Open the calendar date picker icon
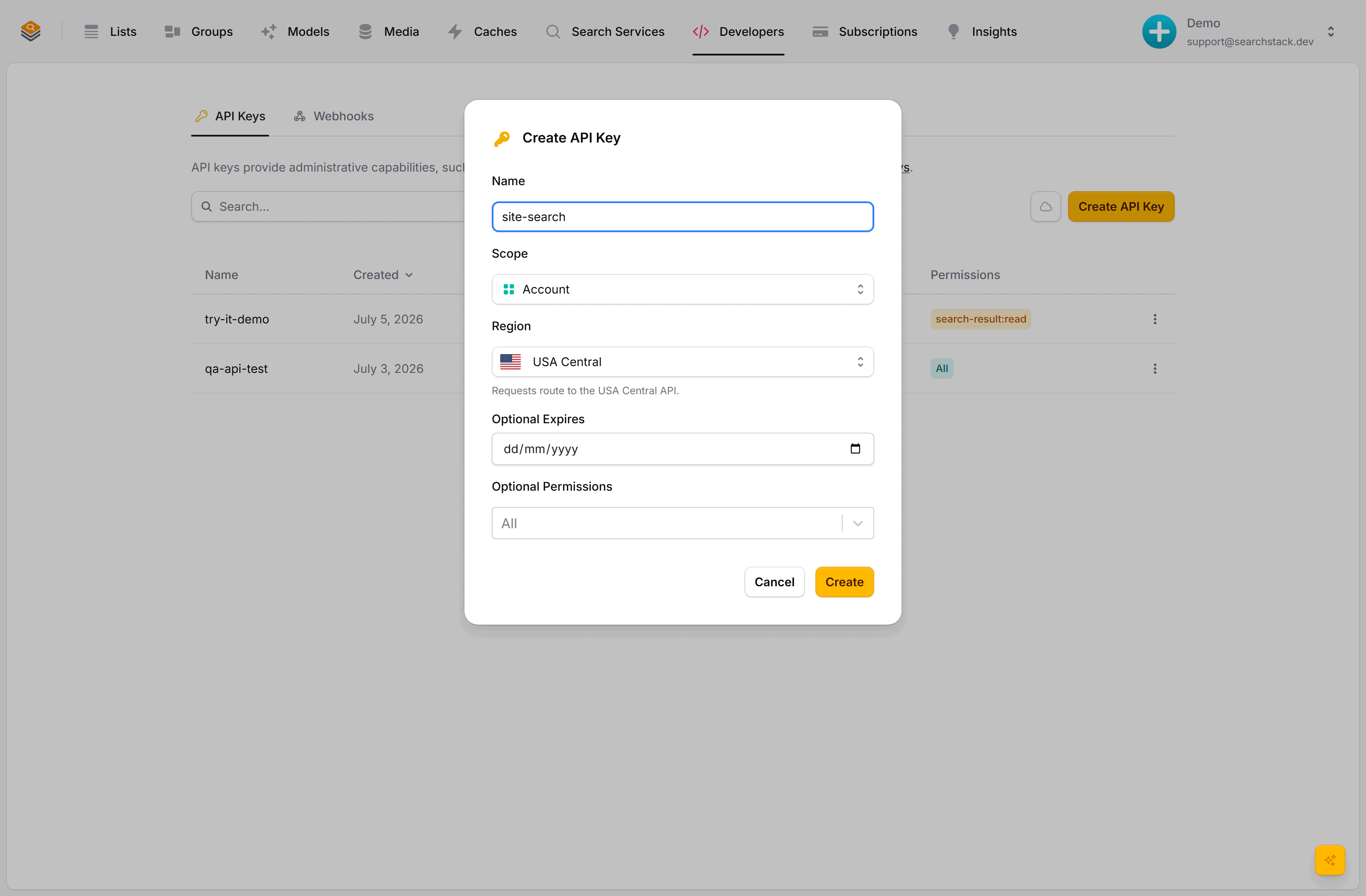The image size is (1366, 896). 855,449
